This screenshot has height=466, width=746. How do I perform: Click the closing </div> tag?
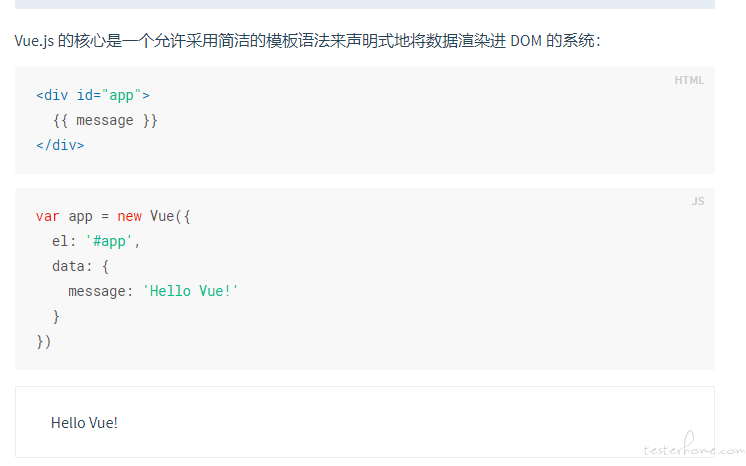tap(60, 145)
